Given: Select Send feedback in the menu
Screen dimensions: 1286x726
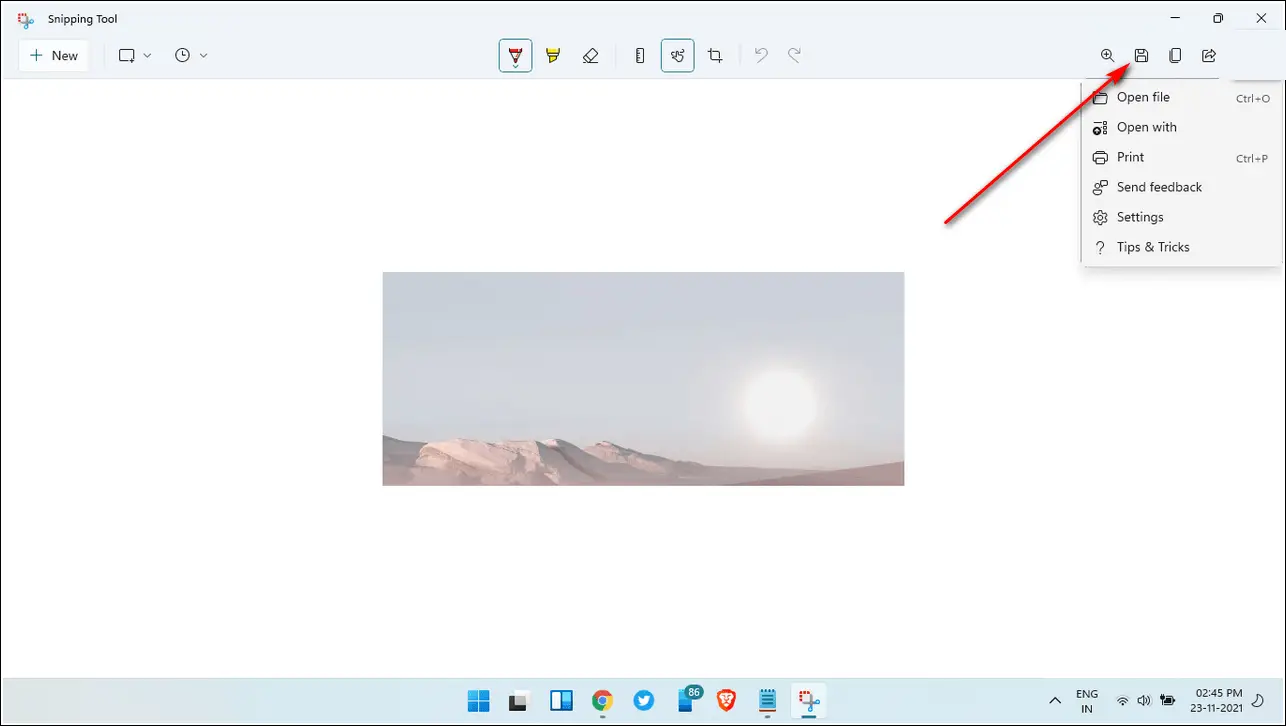Looking at the screenshot, I should 1181,187.
